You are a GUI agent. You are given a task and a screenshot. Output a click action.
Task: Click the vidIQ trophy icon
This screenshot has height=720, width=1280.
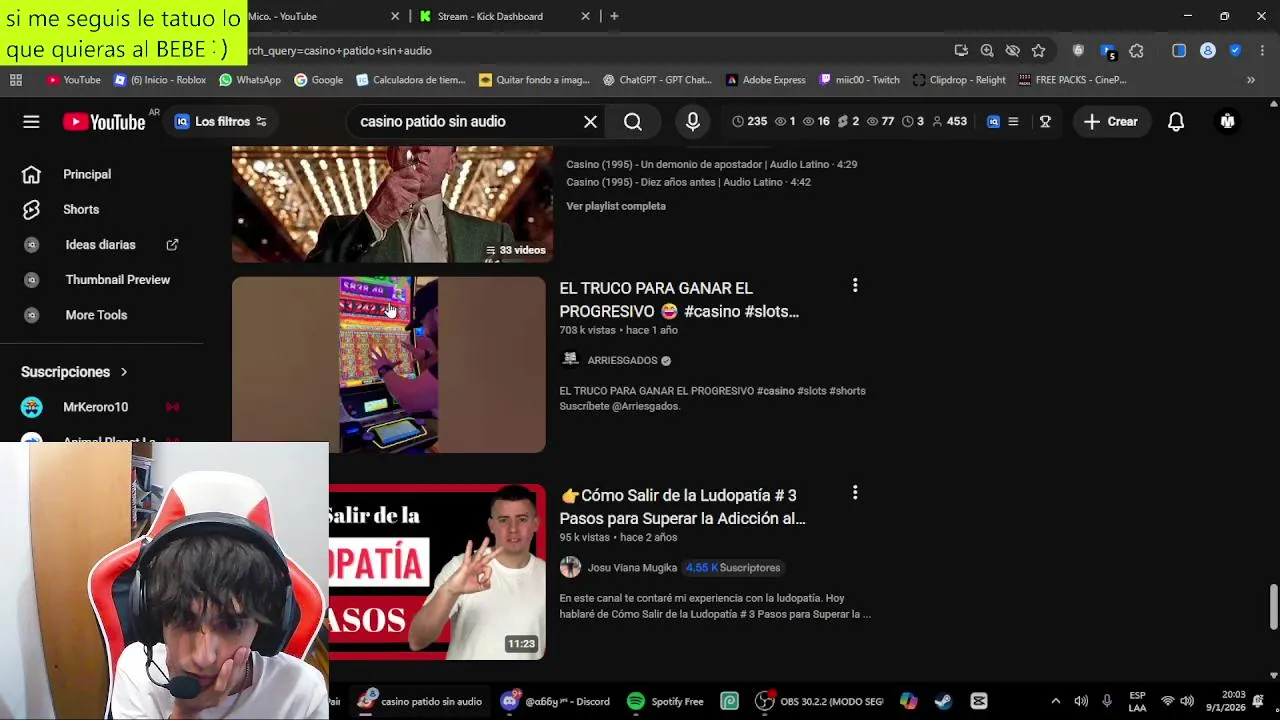1045,121
